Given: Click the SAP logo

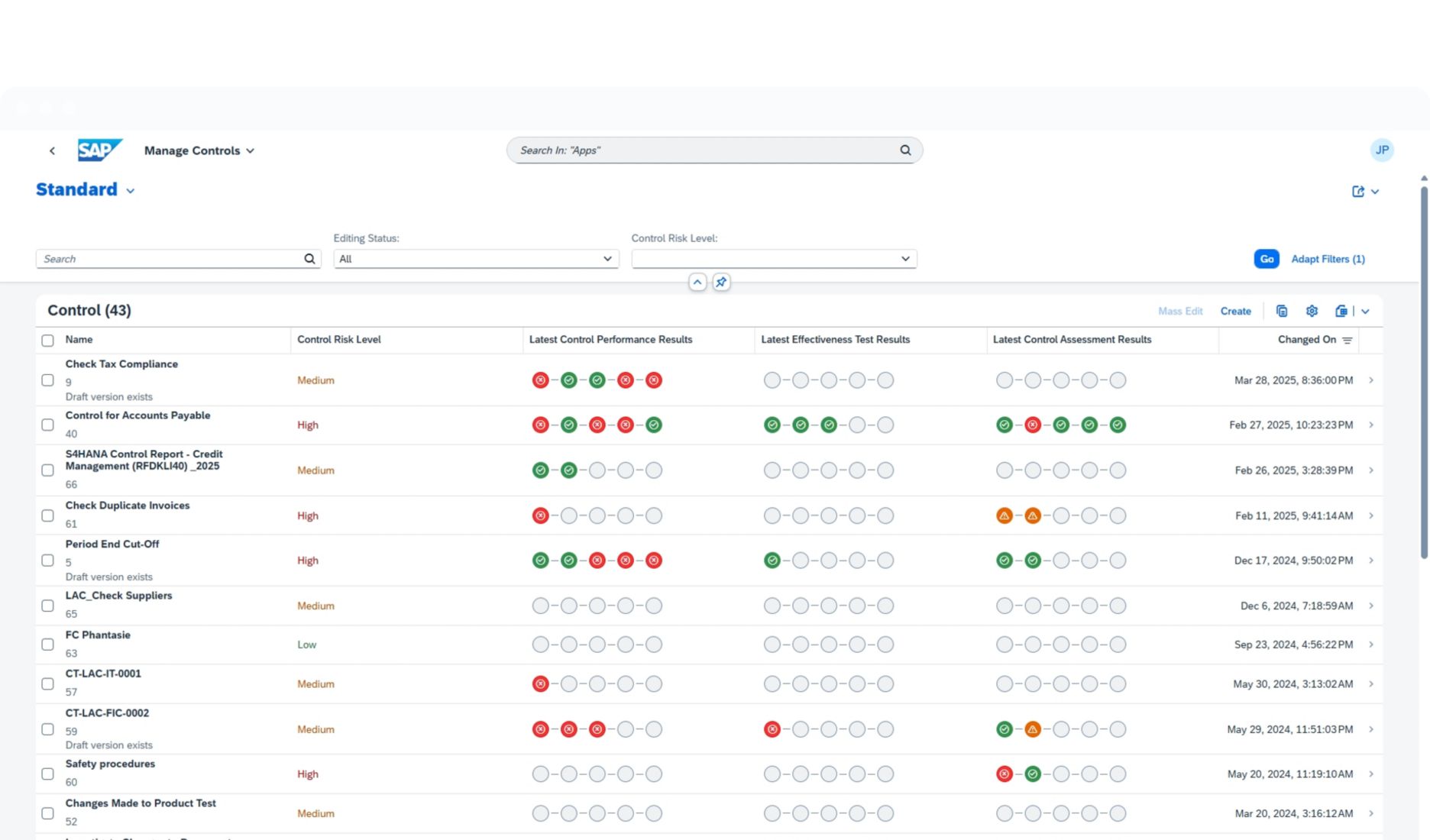Looking at the screenshot, I should click(99, 150).
